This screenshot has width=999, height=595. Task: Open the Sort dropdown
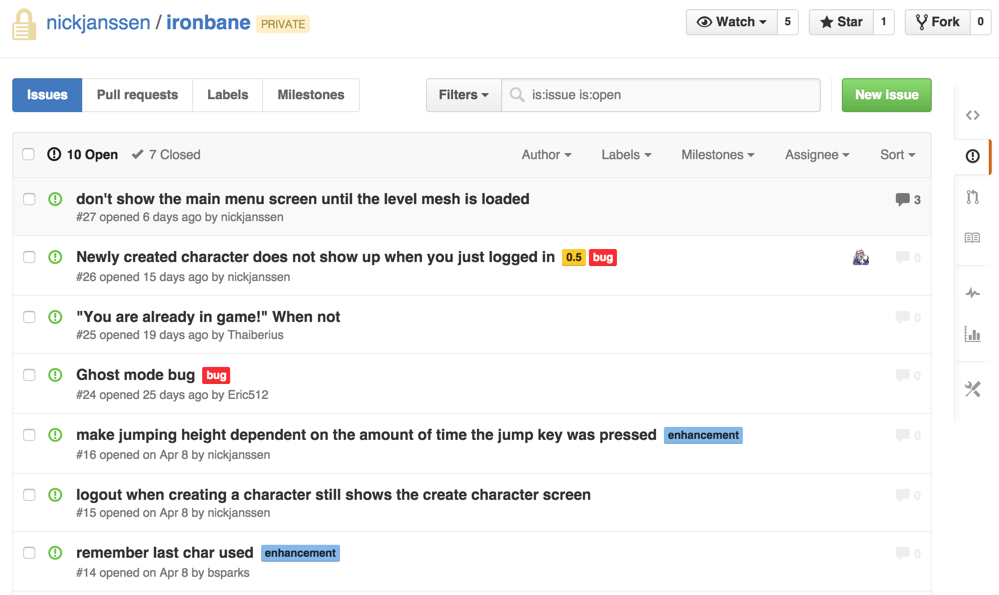898,155
